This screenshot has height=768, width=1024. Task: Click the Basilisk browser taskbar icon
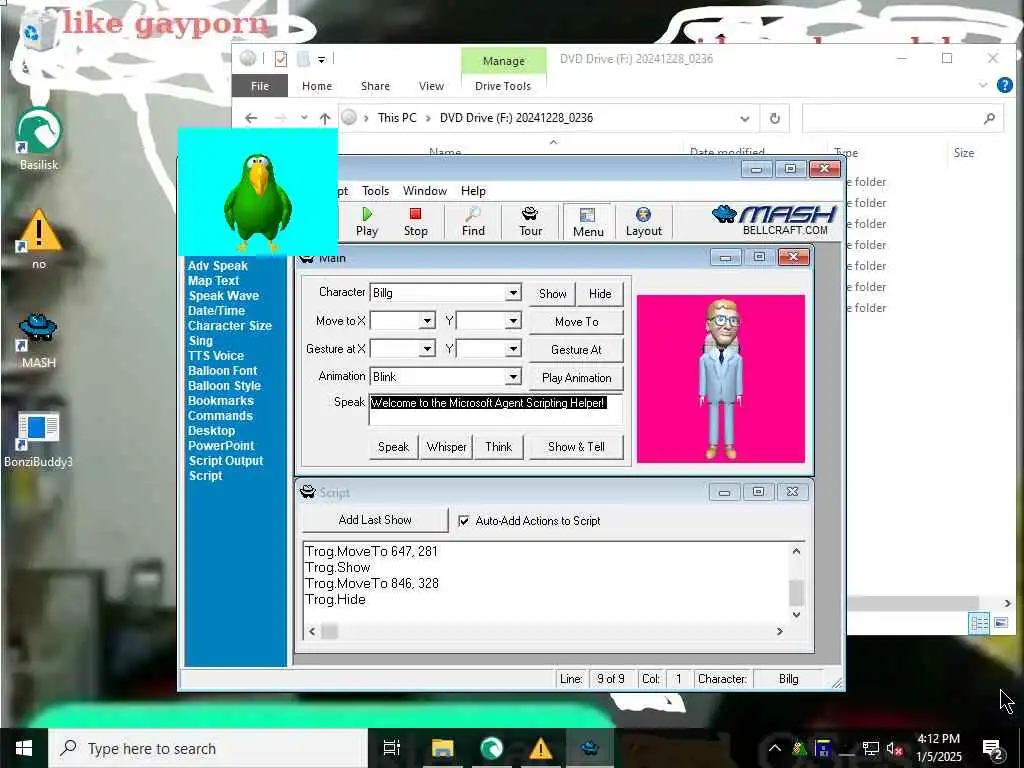[x=492, y=748]
